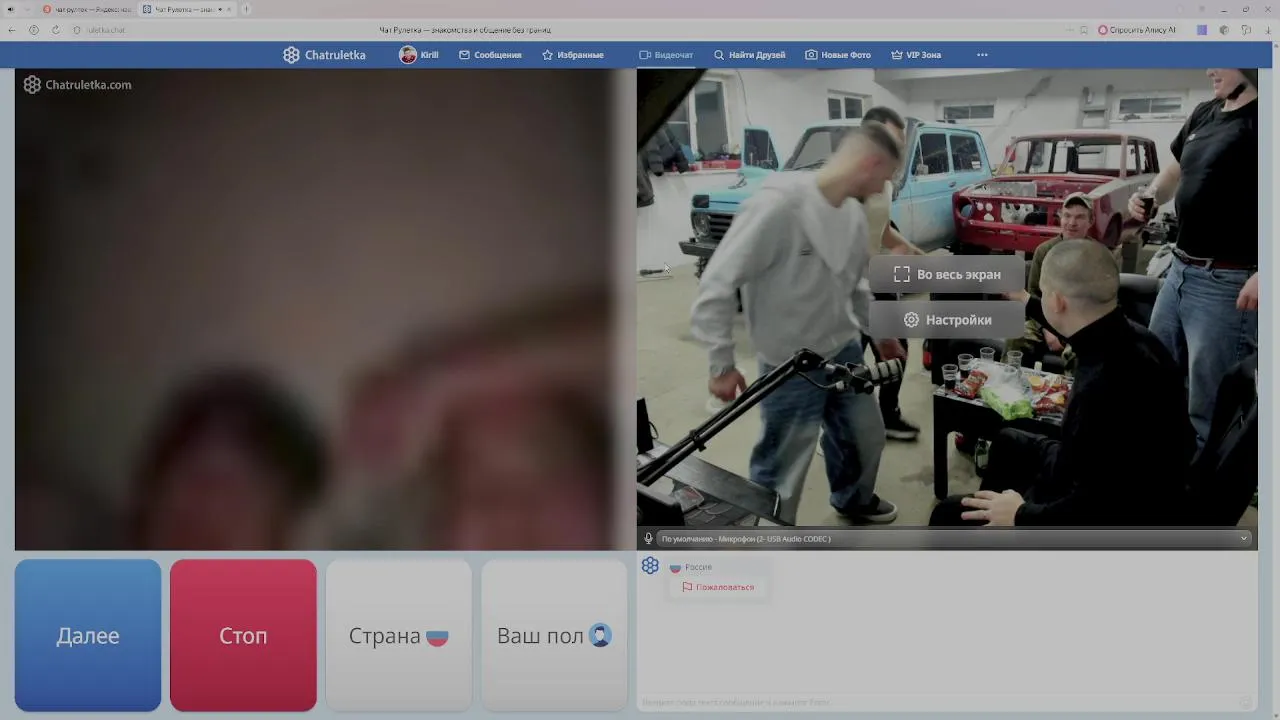This screenshot has height=720, width=1280.
Task: Click the emoji icon in message field
Action: [1245, 703]
